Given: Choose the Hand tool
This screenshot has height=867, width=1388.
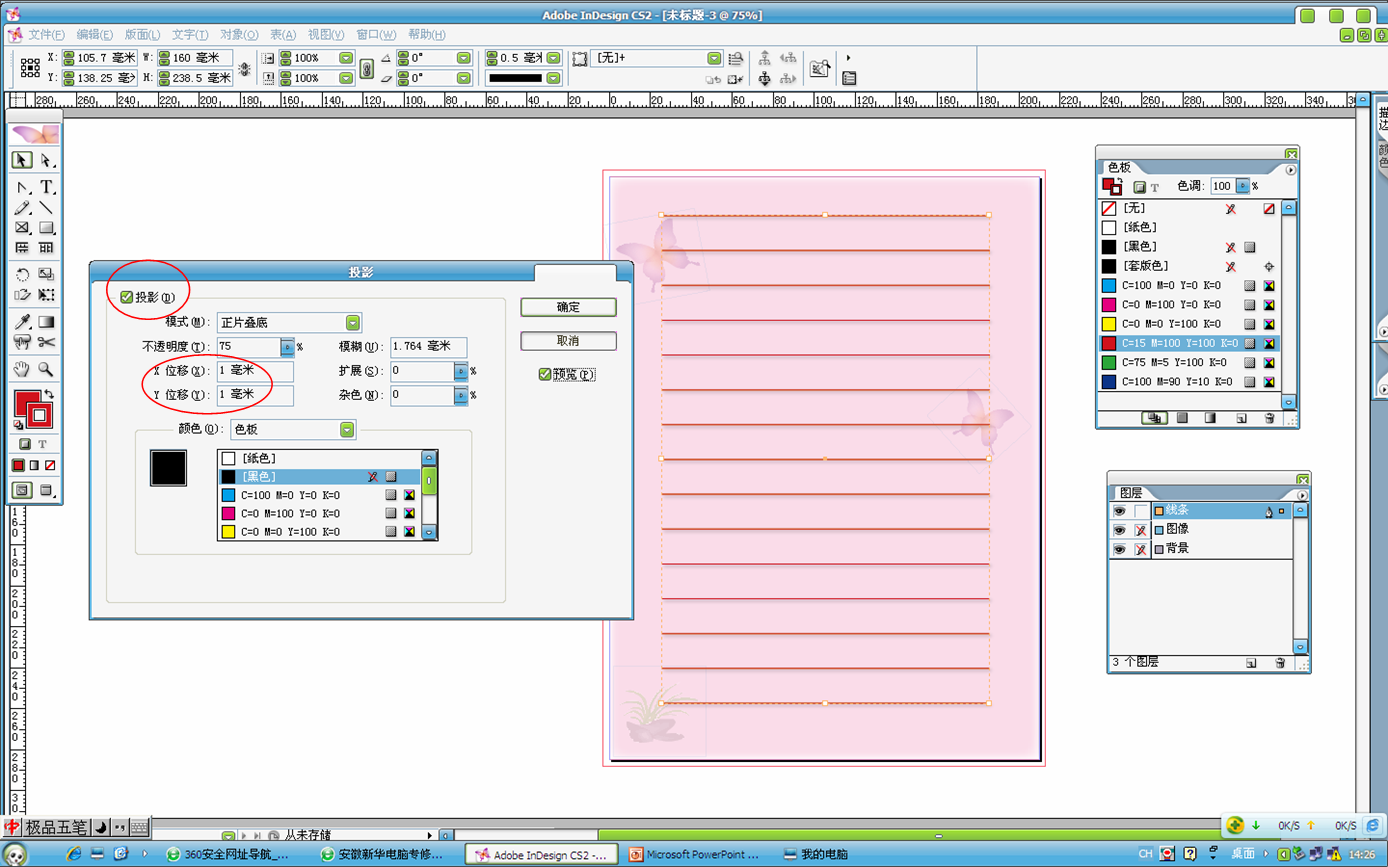Looking at the screenshot, I should click(22, 369).
